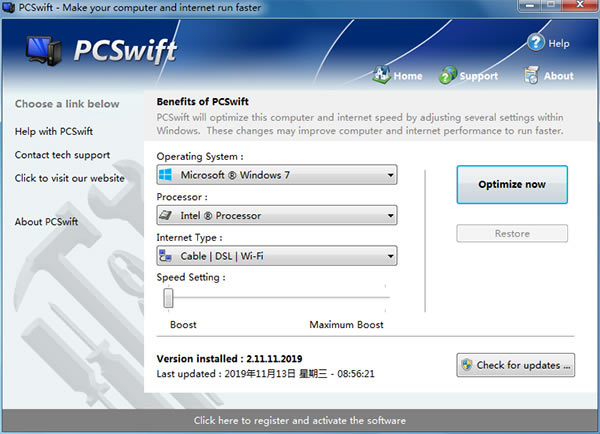
Task: Click the PCSwift icon in the title bar
Action: (8, 7)
